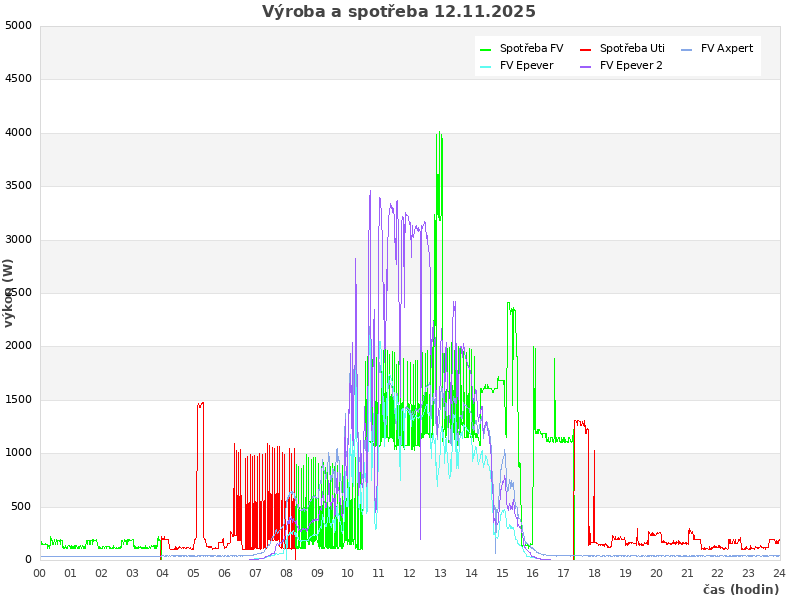Click the čas (hodin) x-axis title
Viewport: 800px width, 600px height.
(740, 590)
